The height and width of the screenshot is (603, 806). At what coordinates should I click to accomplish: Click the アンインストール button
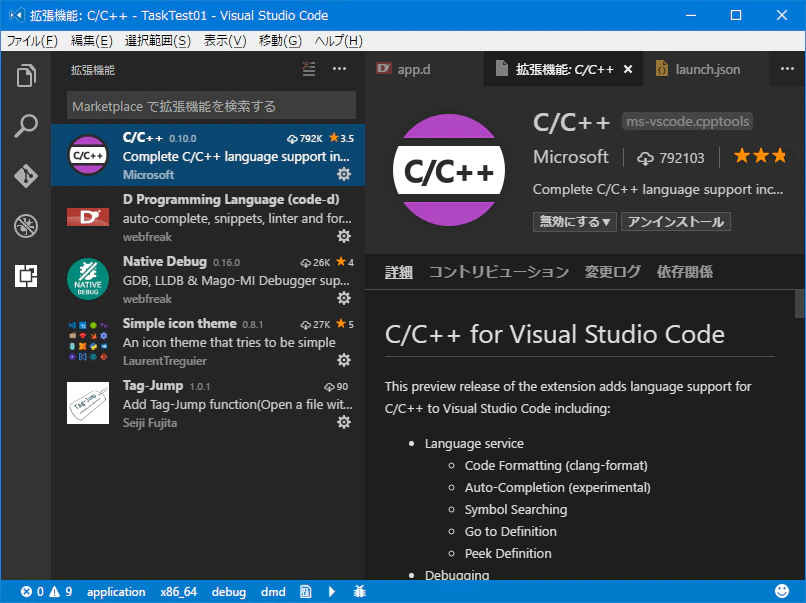(x=675, y=222)
